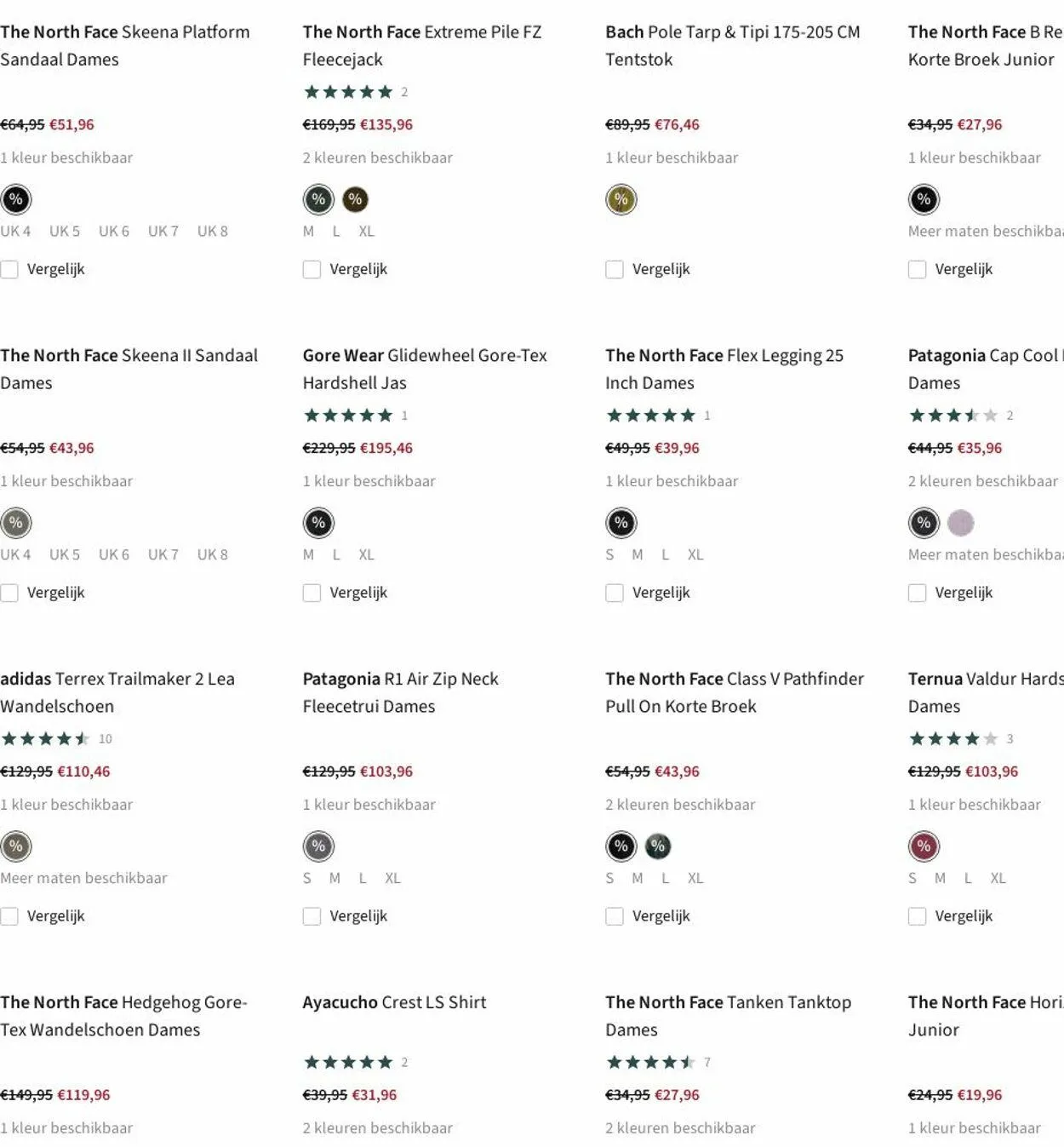Open The North Face Hedgehog Gore-Tex Wandelschoen
Image resolution: width=1064 pixels, height=1147 pixels.
tap(123, 1015)
